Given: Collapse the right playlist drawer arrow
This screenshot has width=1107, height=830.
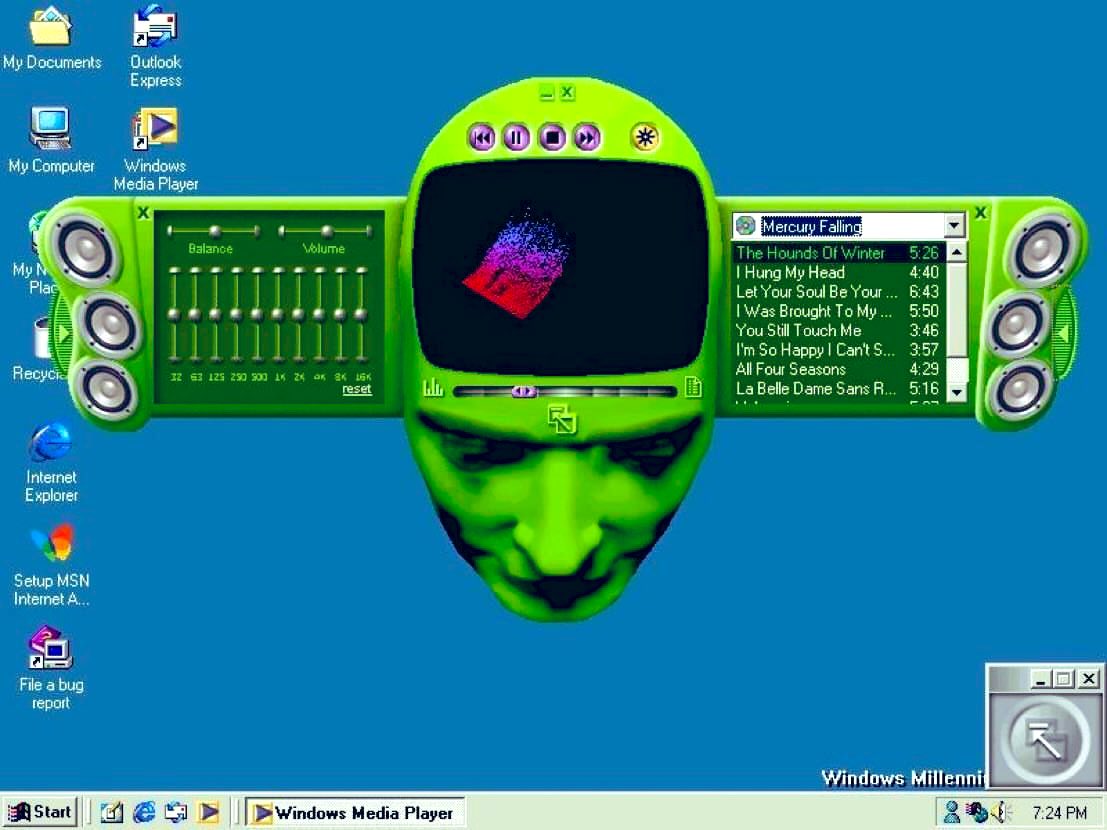Looking at the screenshot, I should point(1064,333).
